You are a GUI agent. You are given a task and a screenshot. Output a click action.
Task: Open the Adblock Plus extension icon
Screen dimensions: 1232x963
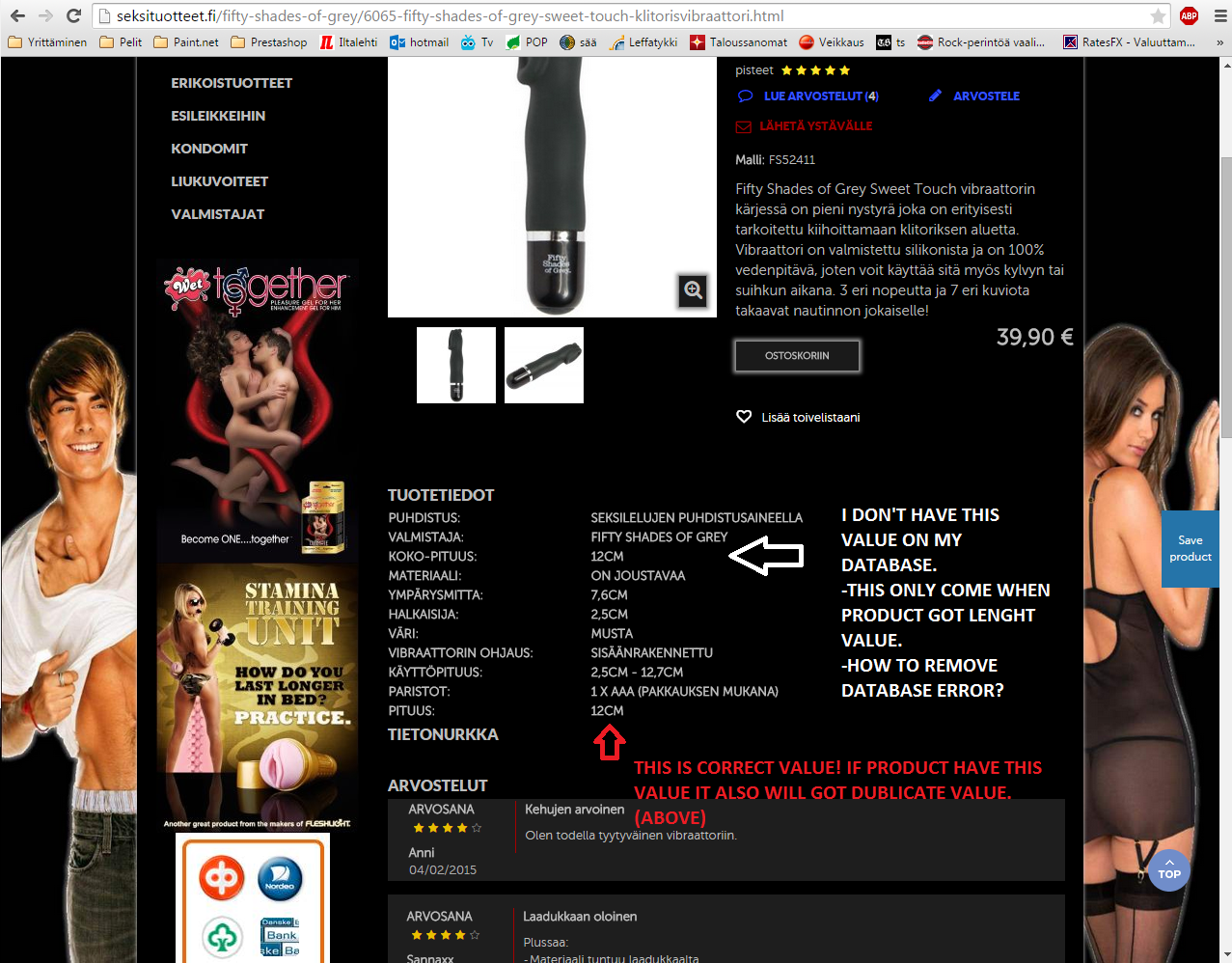coord(1190,15)
